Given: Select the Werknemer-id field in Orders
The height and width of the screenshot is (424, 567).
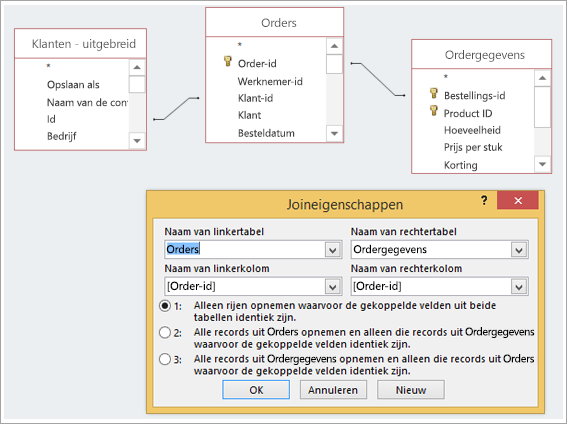Looking at the screenshot, I should (270, 81).
